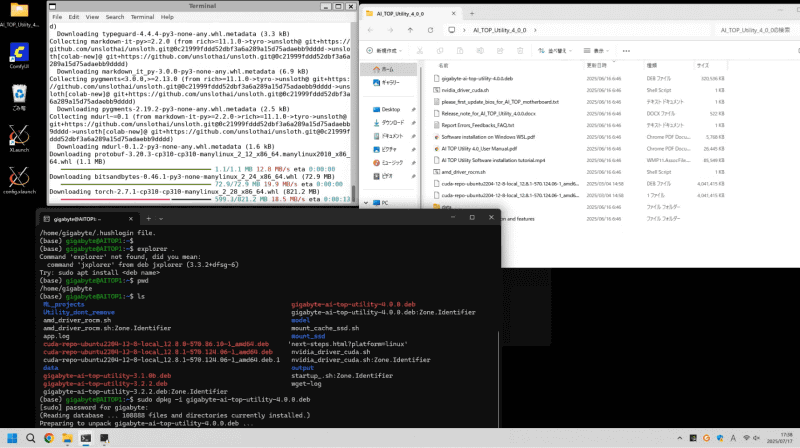800x448 pixels.
Task: Select the AI_TOP_Utility_4_0_0 Explorer tab
Action: tap(410, 14)
